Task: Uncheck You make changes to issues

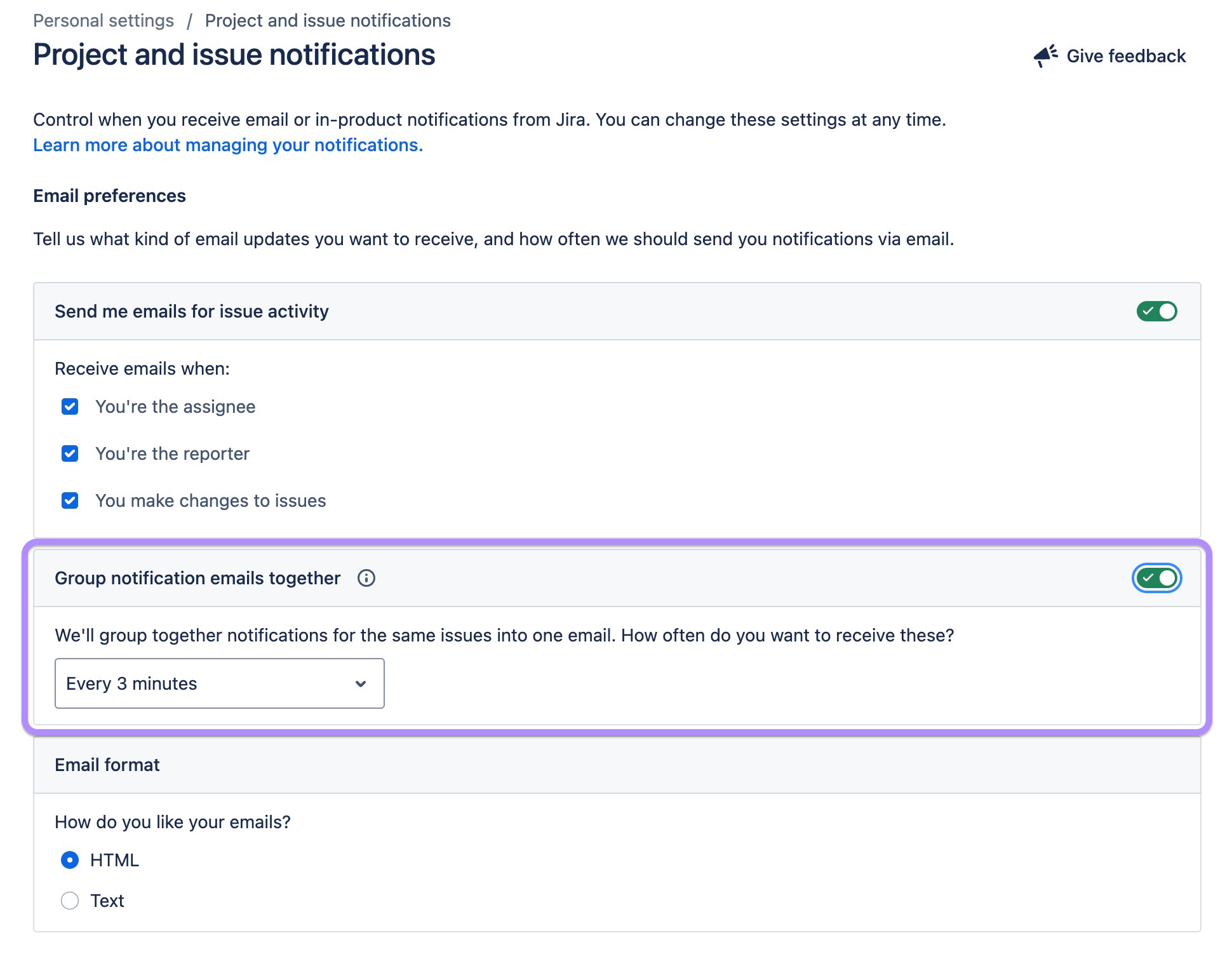Action: (x=70, y=500)
